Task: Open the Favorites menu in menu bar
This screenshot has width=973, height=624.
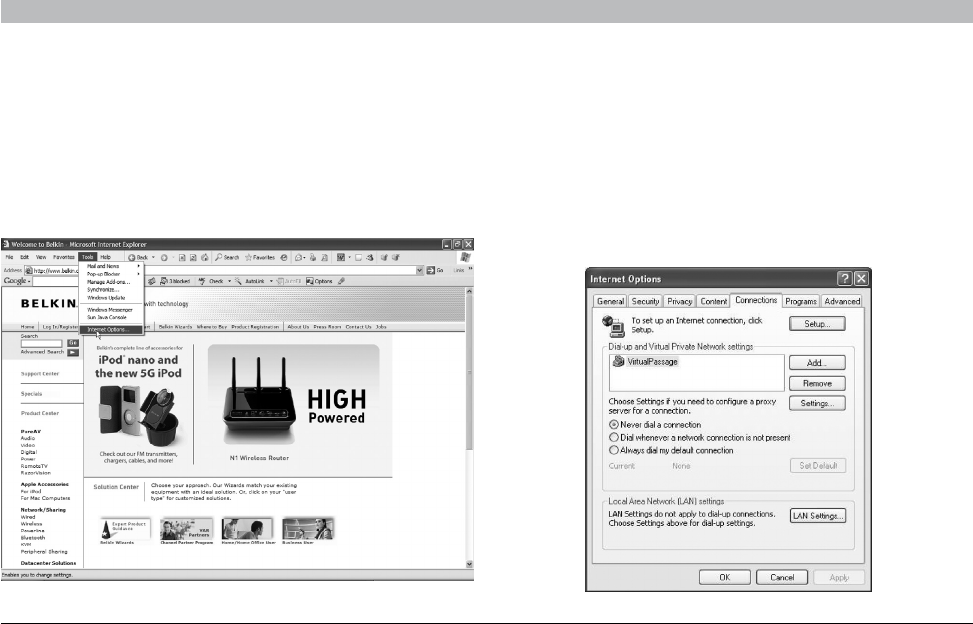Action: [63, 257]
